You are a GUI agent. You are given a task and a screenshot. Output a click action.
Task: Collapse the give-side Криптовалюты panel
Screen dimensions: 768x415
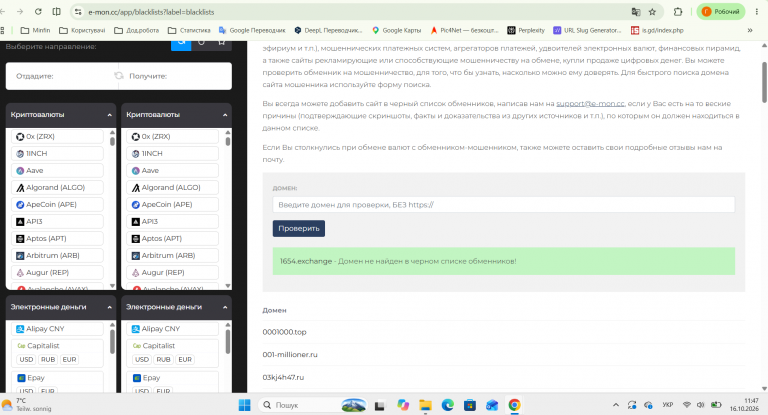click(109, 115)
